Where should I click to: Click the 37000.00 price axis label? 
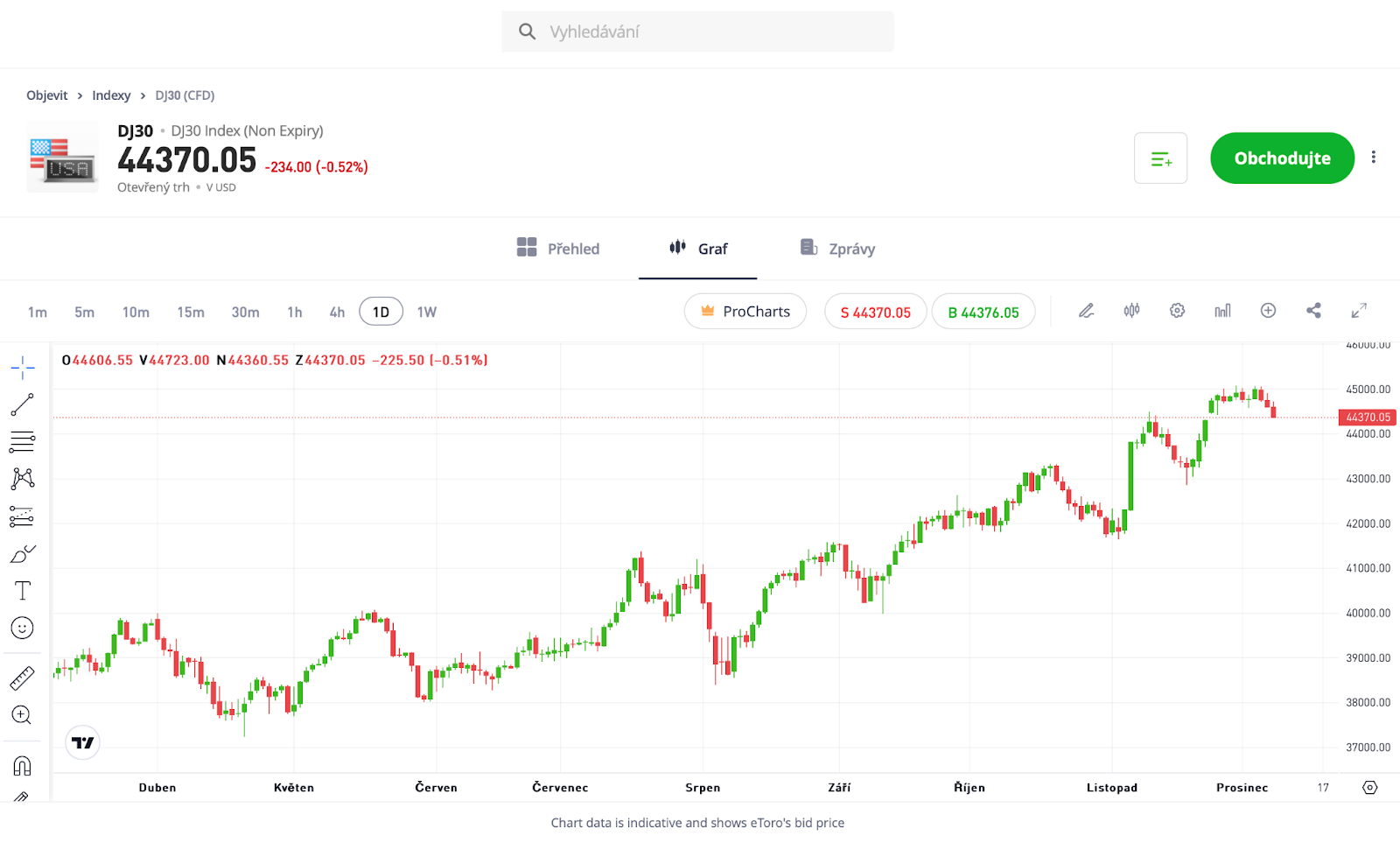(1368, 748)
